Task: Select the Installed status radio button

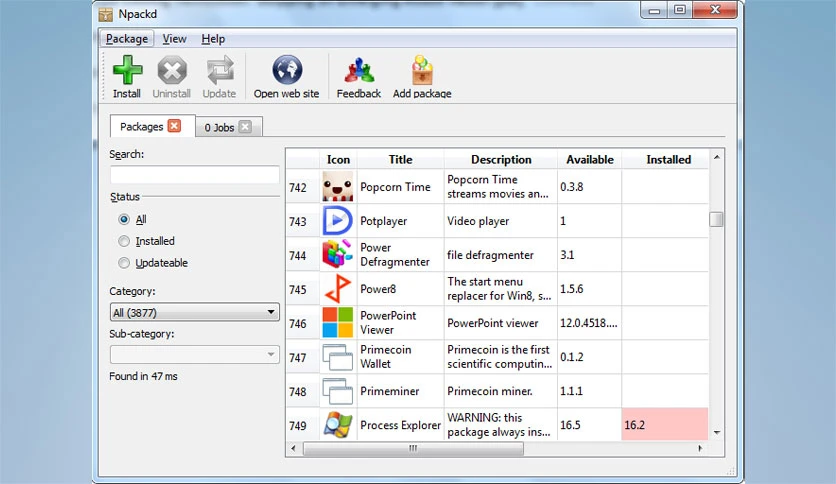Action: click(124, 241)
